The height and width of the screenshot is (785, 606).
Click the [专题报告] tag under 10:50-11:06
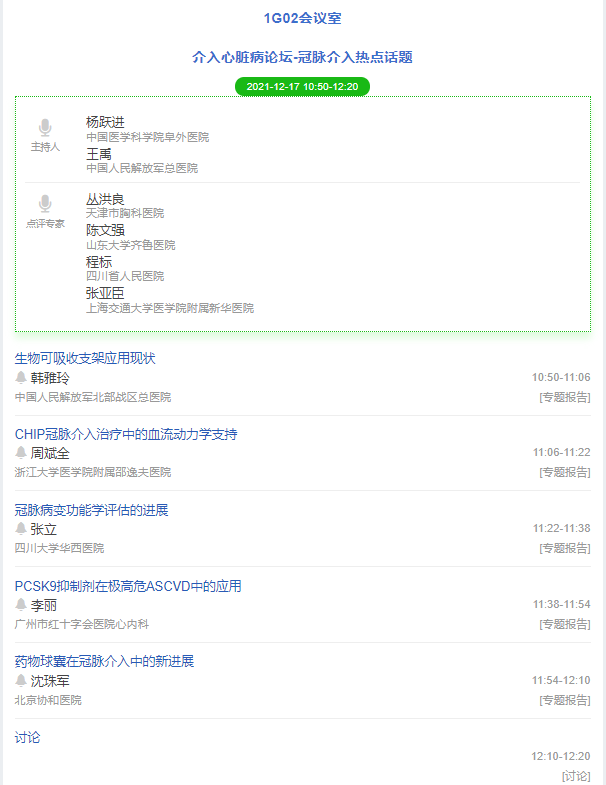coord(565,398)
